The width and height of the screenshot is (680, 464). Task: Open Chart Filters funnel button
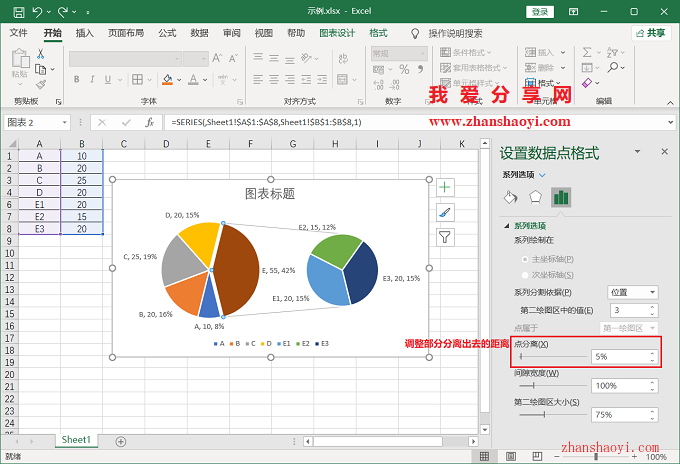(x=445, y=237)
